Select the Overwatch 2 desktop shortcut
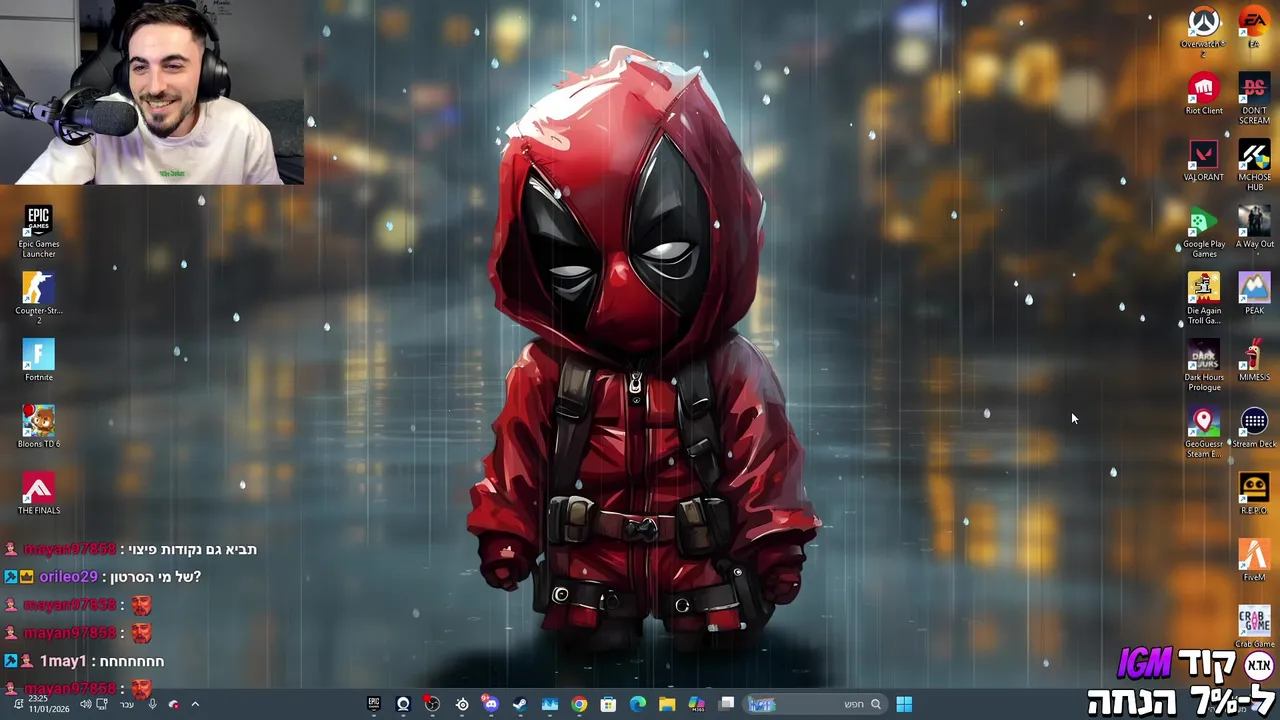Screen dimensions: 1280x720 coord(1204,30)
